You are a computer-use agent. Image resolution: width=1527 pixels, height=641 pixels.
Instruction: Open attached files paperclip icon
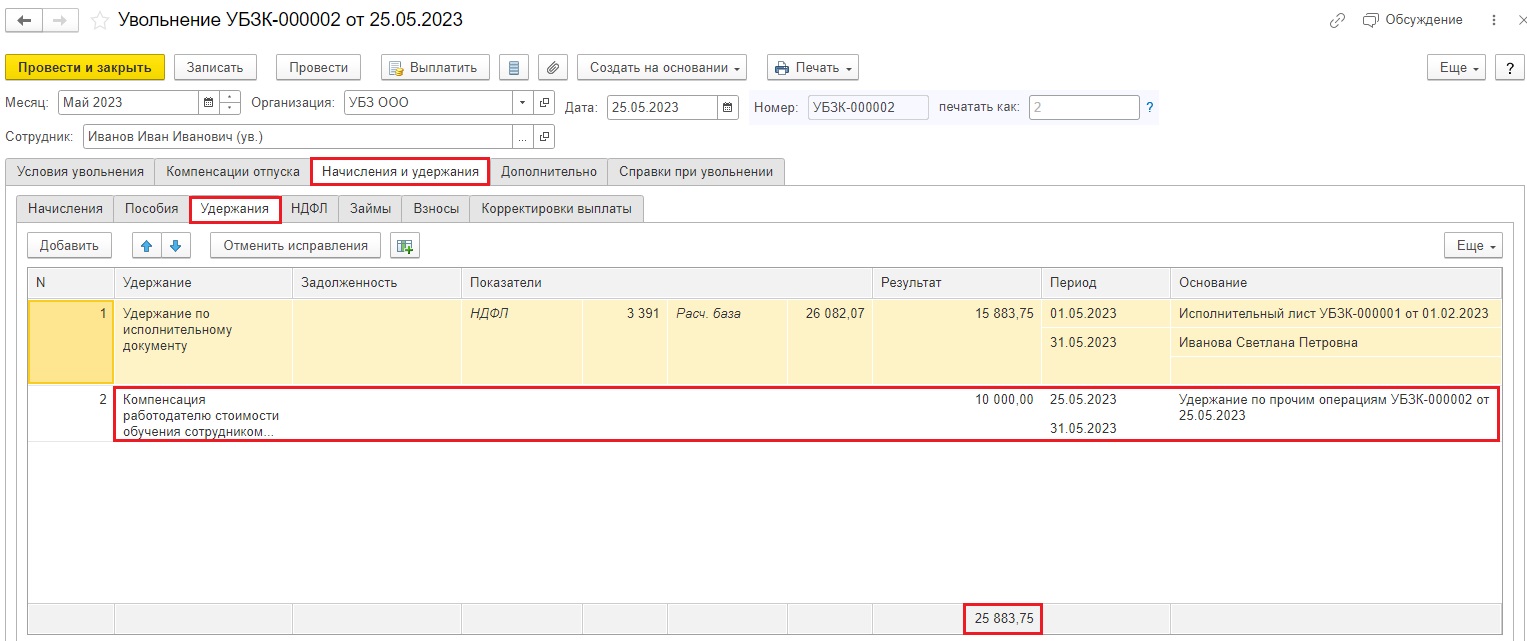click(x=553, y=67)
